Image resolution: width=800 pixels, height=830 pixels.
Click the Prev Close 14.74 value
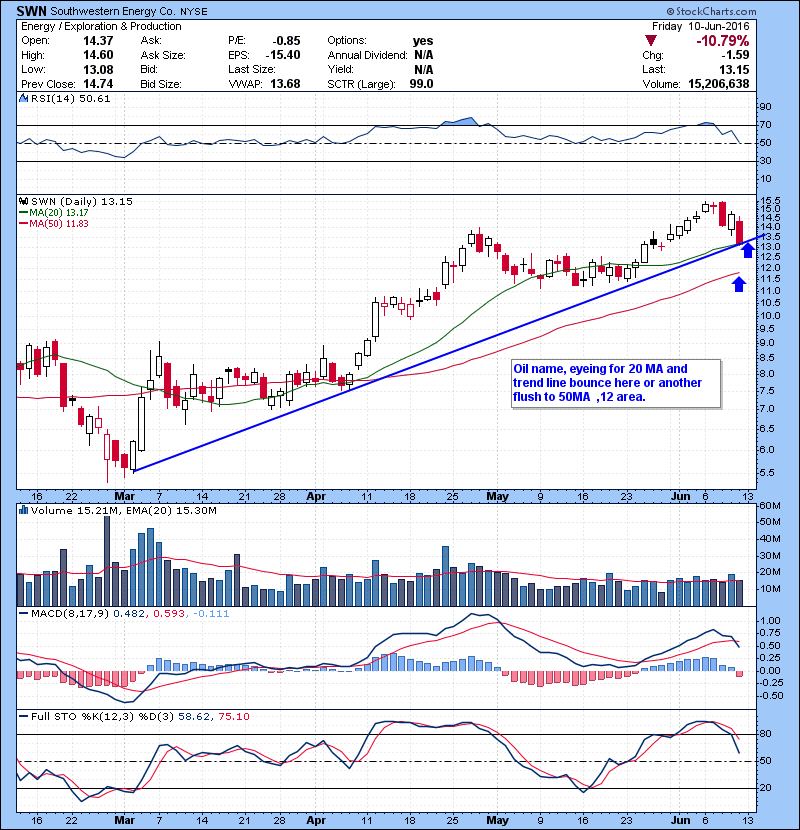click(x=98, y=84)
